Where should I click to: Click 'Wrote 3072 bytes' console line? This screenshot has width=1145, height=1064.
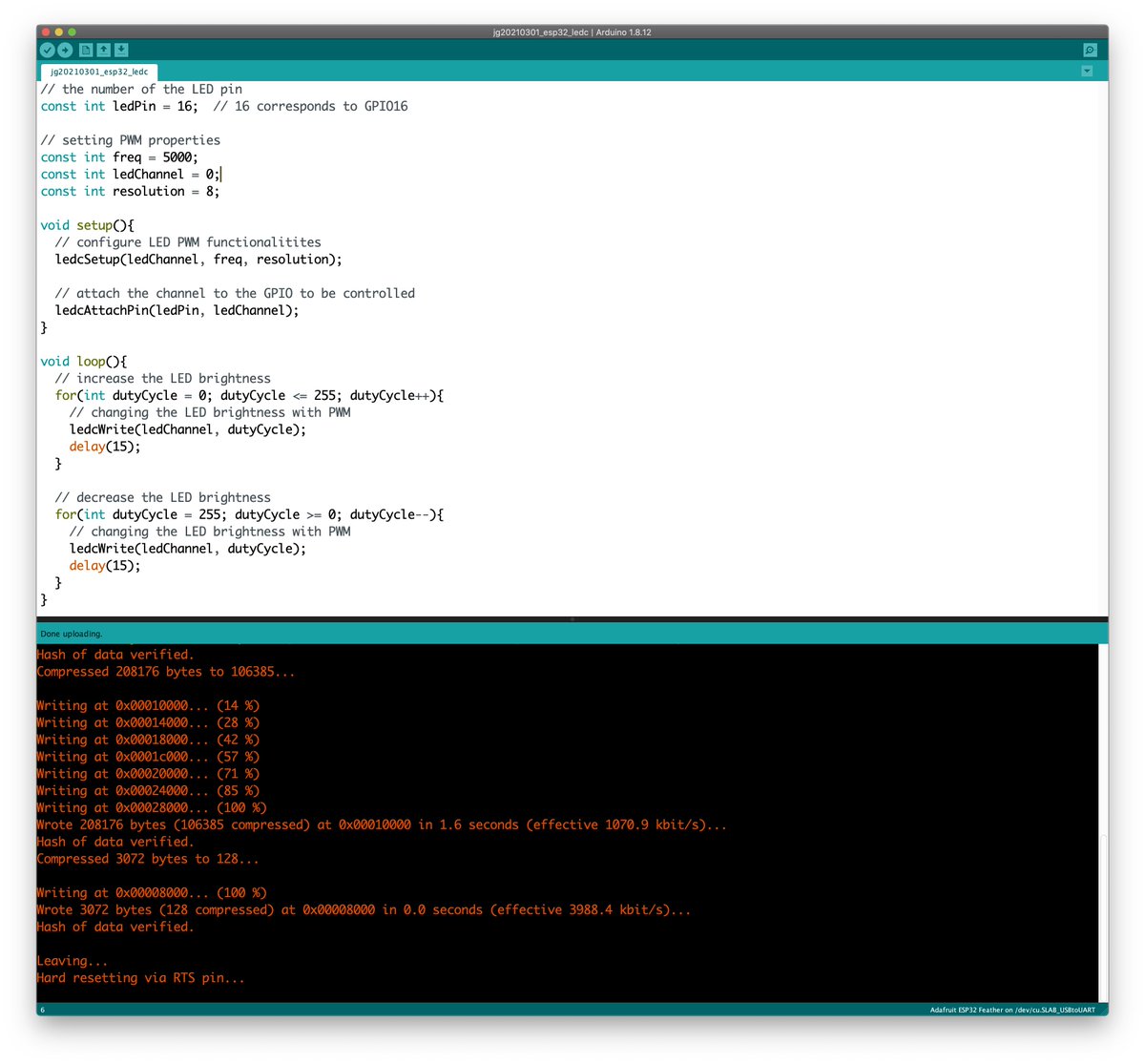364,910
